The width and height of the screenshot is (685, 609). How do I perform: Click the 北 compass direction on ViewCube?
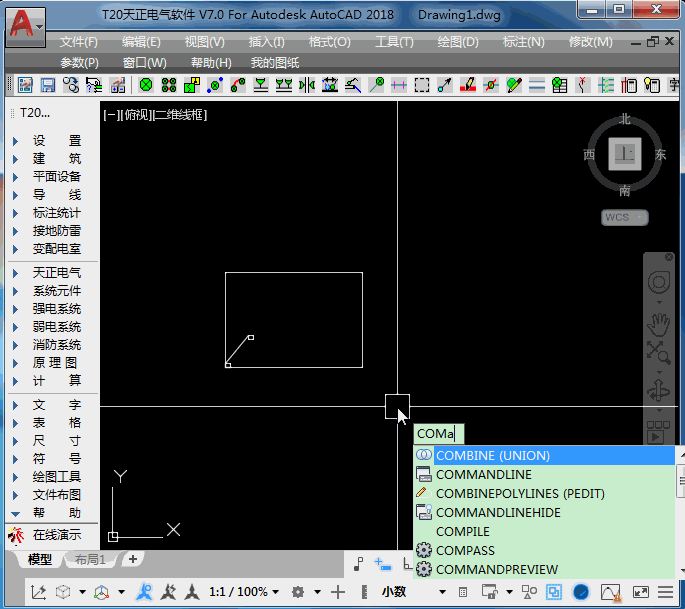(625, 119)
